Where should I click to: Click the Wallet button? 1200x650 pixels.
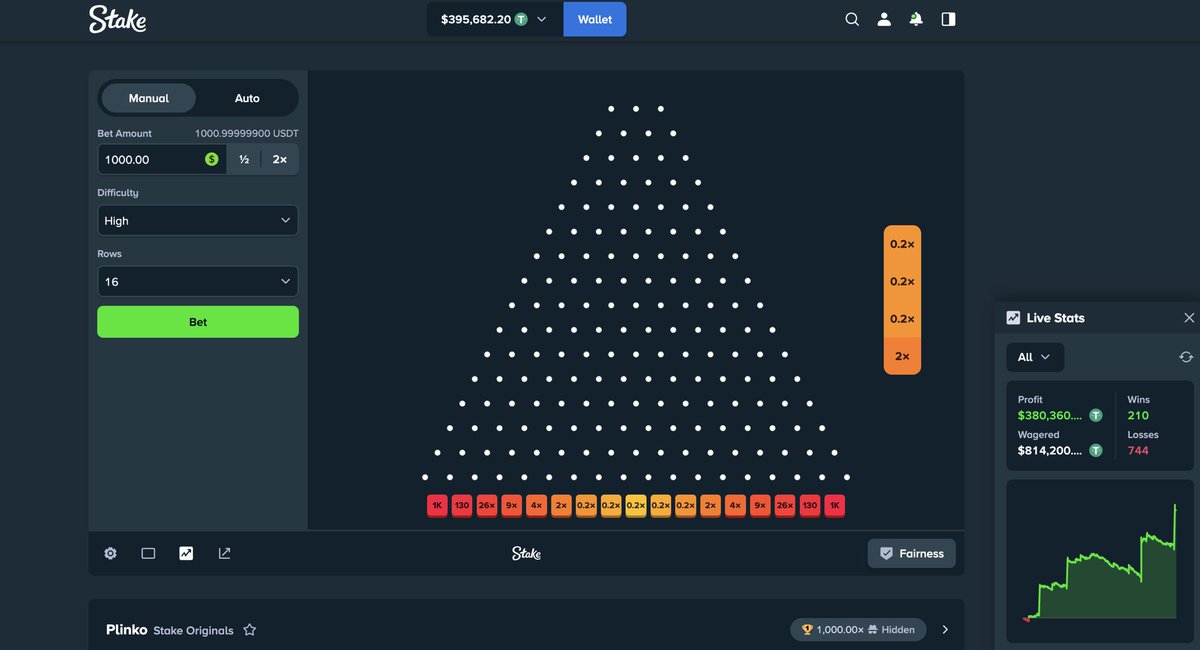[x=595, y=19]
